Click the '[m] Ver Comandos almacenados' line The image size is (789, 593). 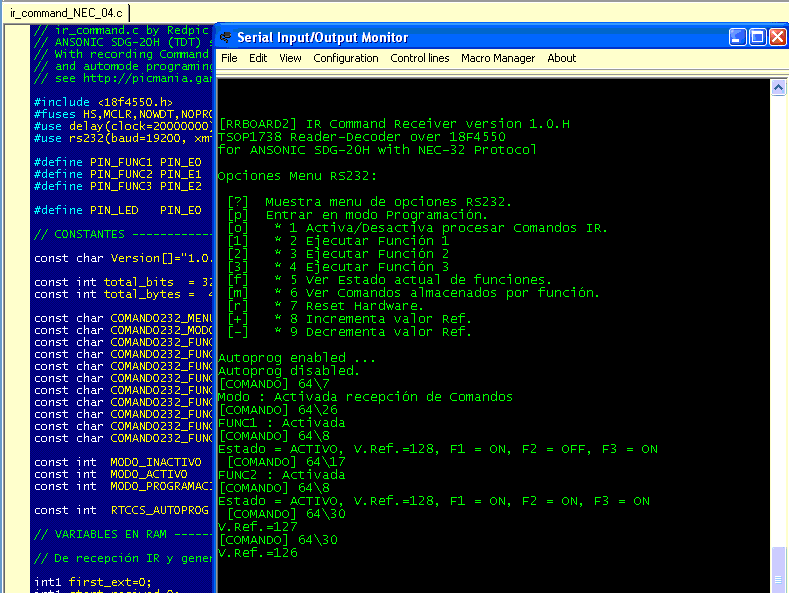click(414, 293)
